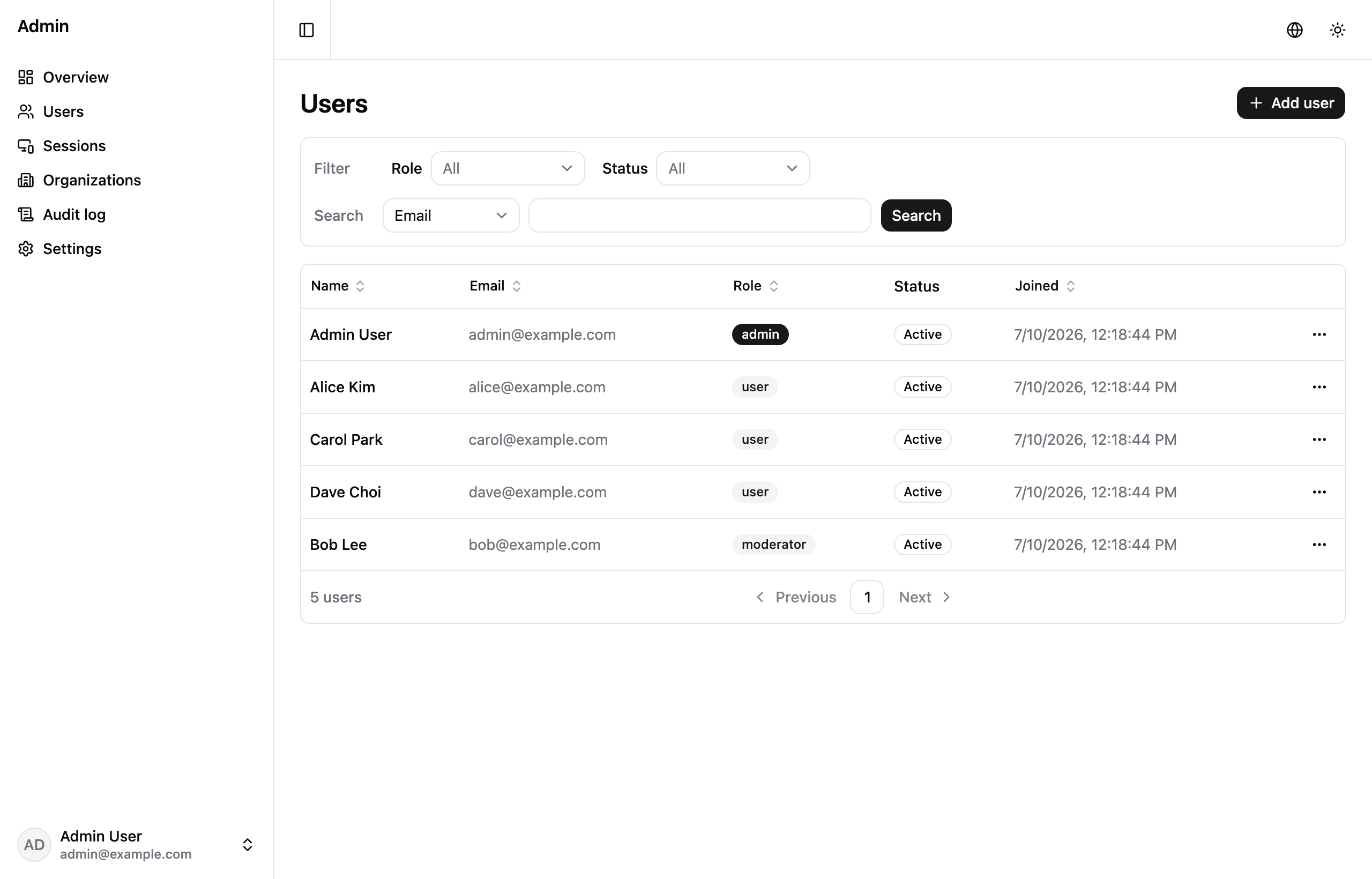Screen dimensions: 1372x879
Task: Sort by Role column arrows
Action: [x=774, y=286]
